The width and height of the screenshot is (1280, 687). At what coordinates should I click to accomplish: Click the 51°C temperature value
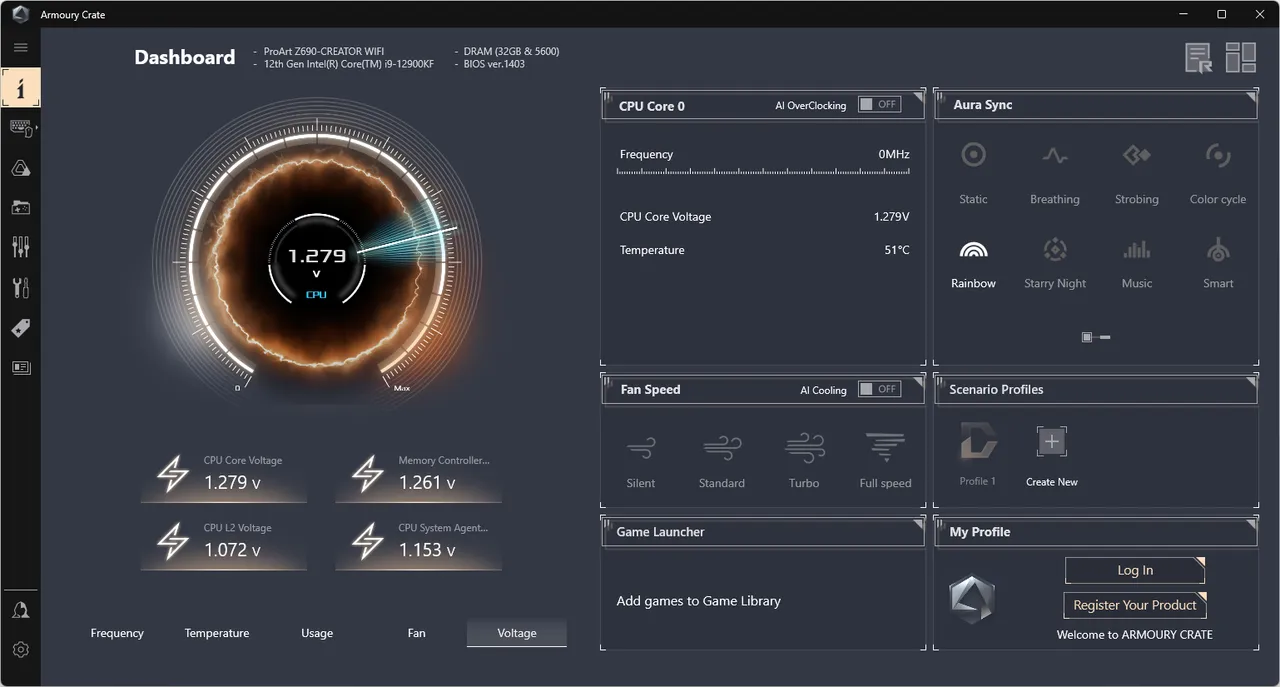click(x=897, y=250)
